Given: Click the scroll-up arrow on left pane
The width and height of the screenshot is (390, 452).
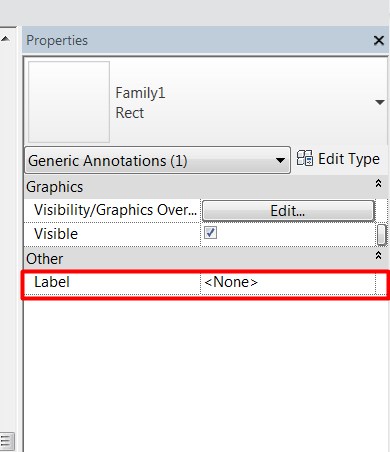Looking at the screenshot, I should [x=5, y=39].
